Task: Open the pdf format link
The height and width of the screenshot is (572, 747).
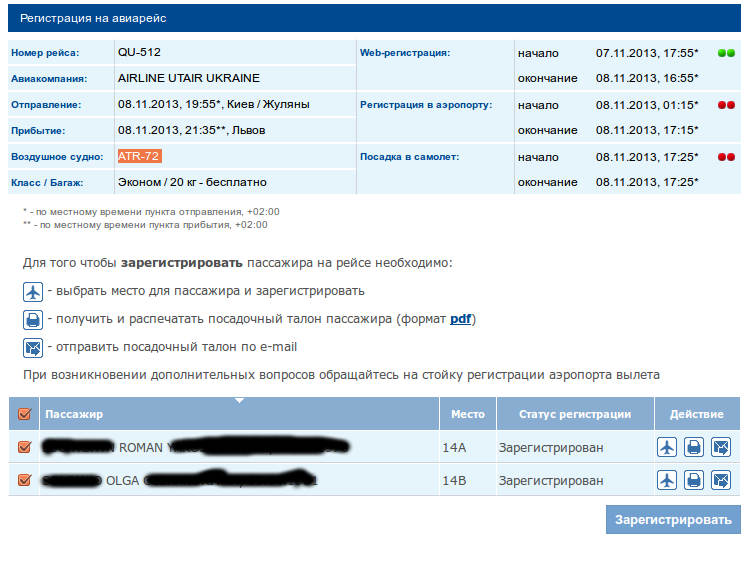Action: click(x=460, y=319)
